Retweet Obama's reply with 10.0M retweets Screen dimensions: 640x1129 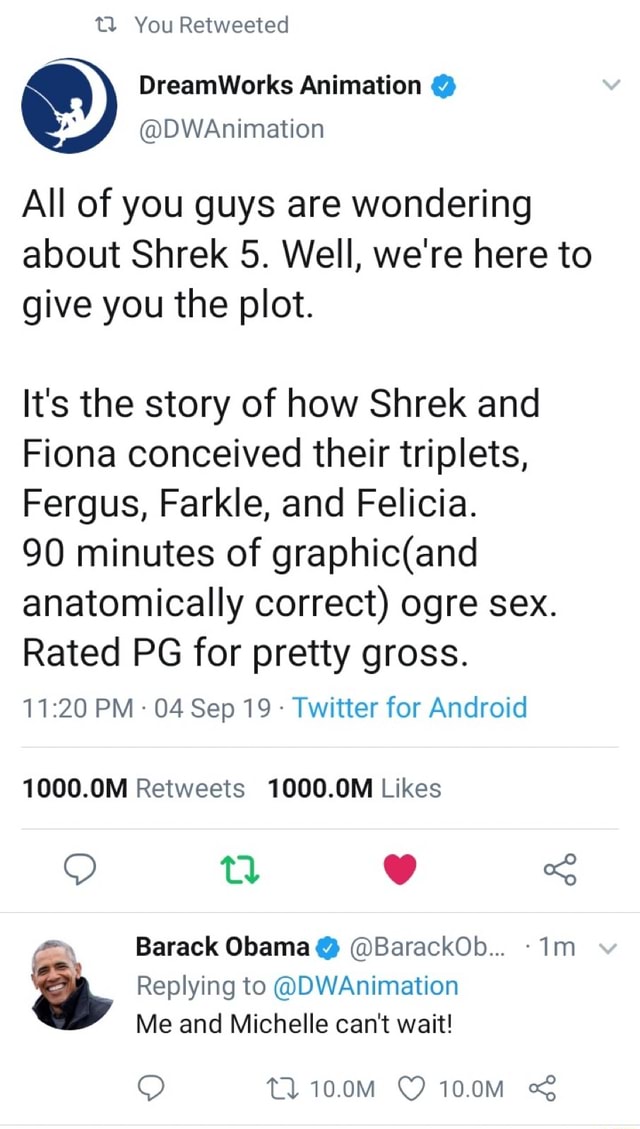click(x=298, y=1087)
